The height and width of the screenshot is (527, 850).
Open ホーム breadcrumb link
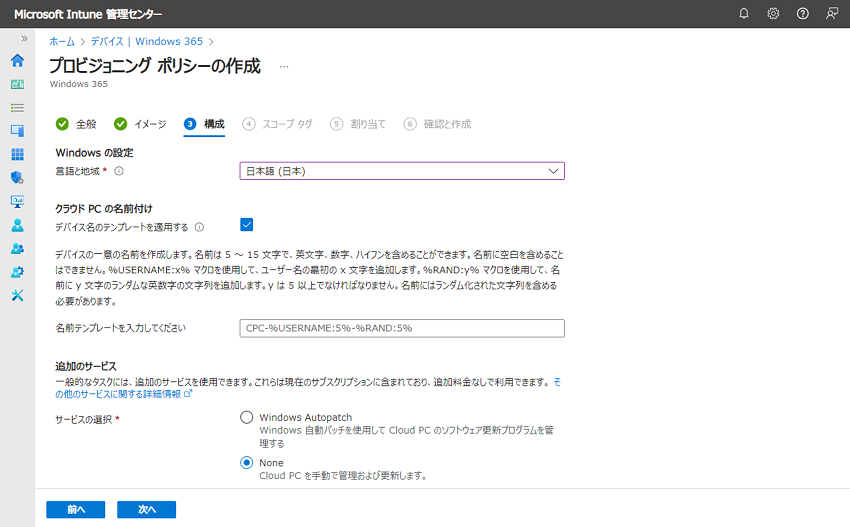pyautogui.click(x=62, y=42)
